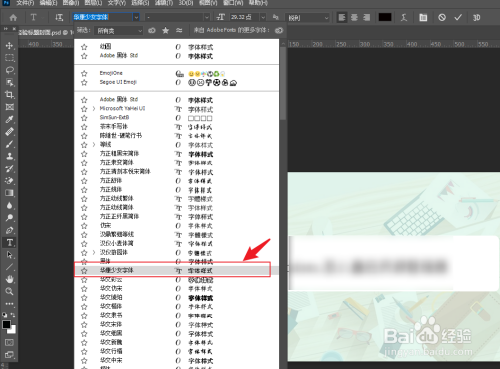The image size is (500, 369).
Task: Expand the Microsoft YaHei UI font family
Action: [94, 109]
